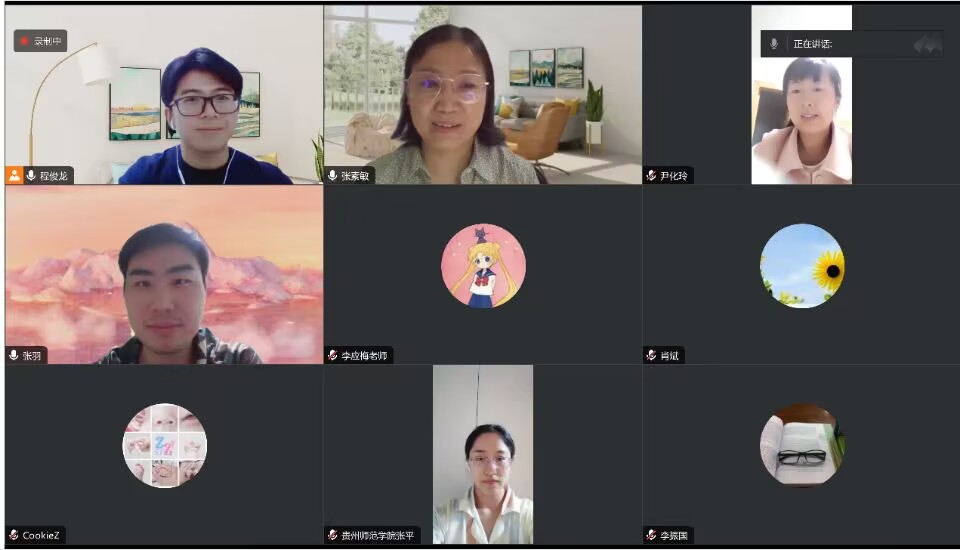The height and width of the screenshot is (550, 960).
Task: Click the name label 程俊龙
Action: click(53, 176)
